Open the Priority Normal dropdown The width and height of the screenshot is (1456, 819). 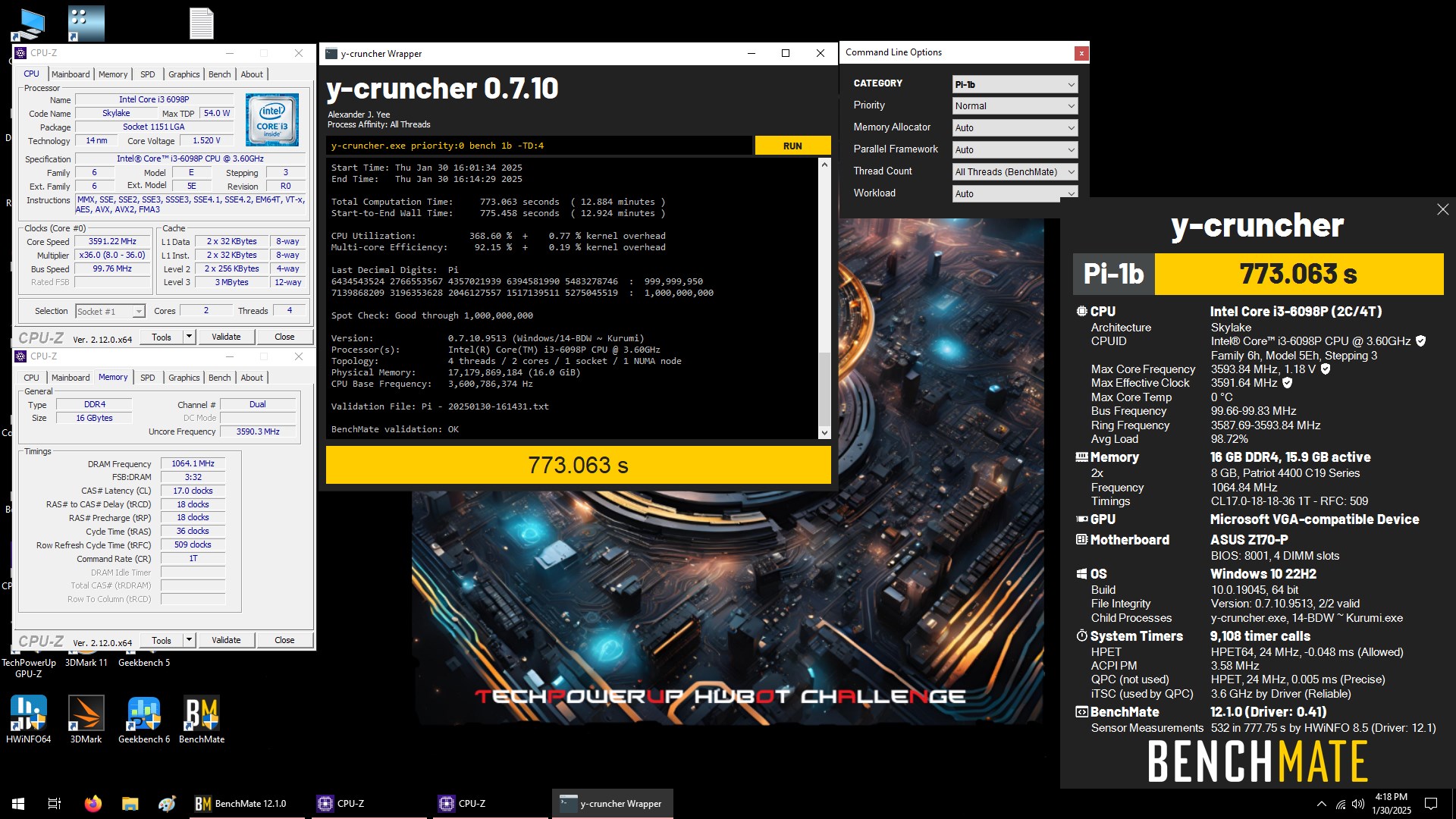(1015, 106)
